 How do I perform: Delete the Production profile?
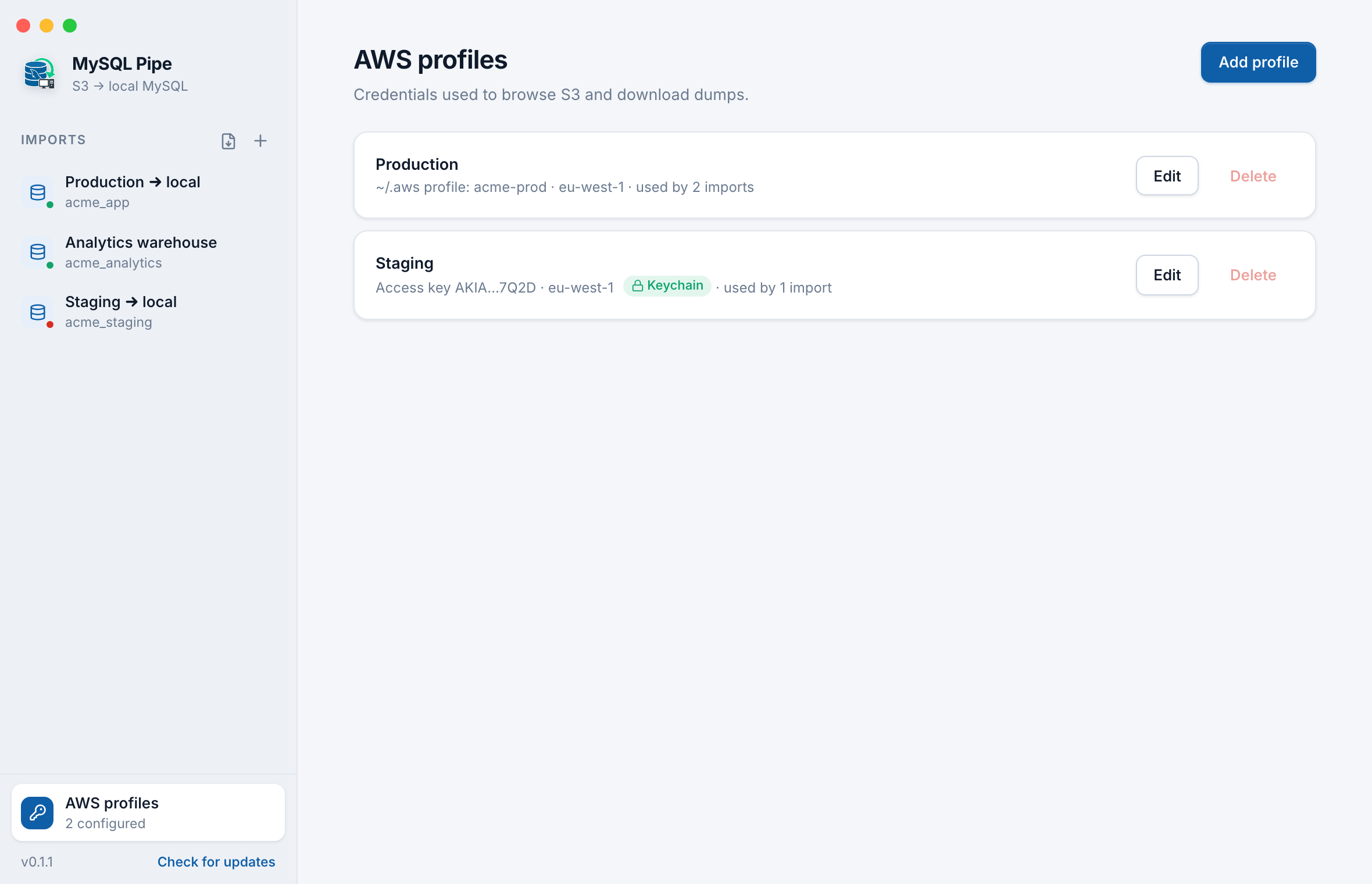1253,176
